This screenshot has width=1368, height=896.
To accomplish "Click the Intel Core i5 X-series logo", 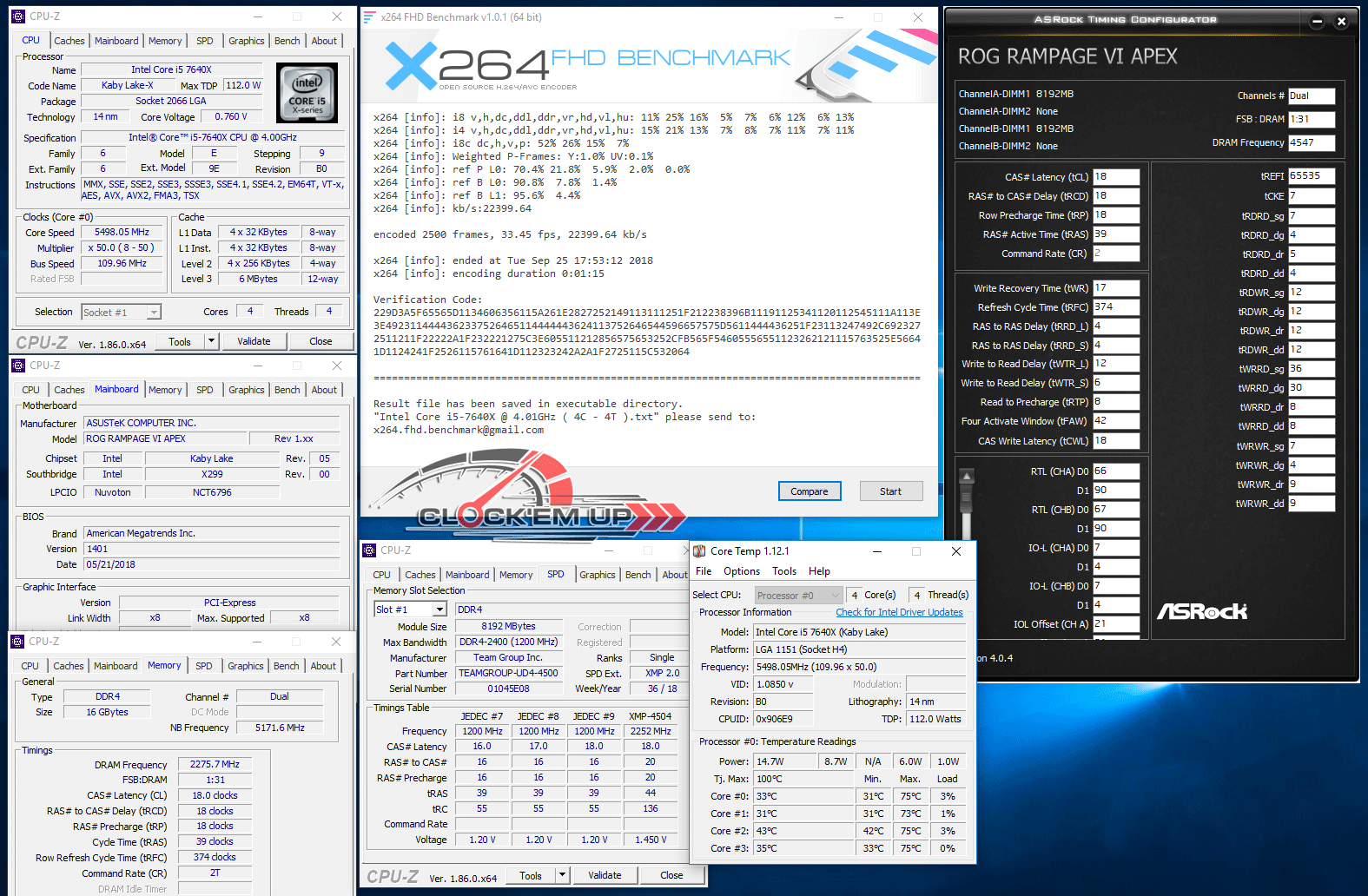I will tap(307, 93).
